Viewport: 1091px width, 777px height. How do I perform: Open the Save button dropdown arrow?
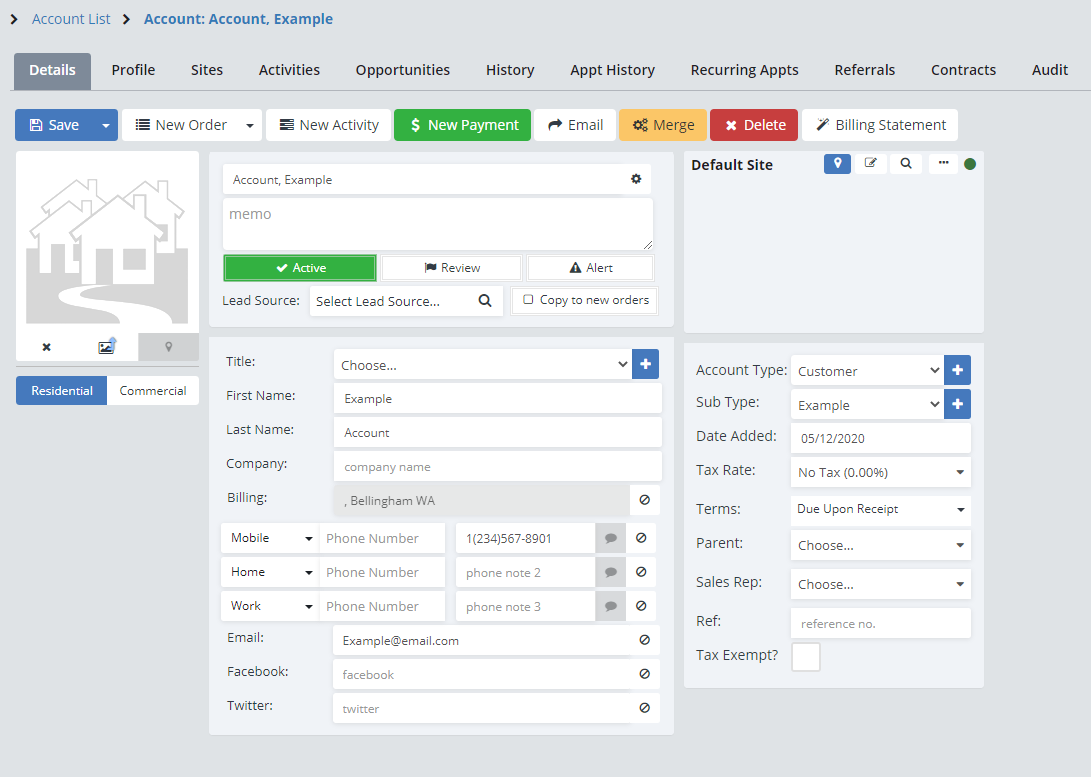(105, 125)
